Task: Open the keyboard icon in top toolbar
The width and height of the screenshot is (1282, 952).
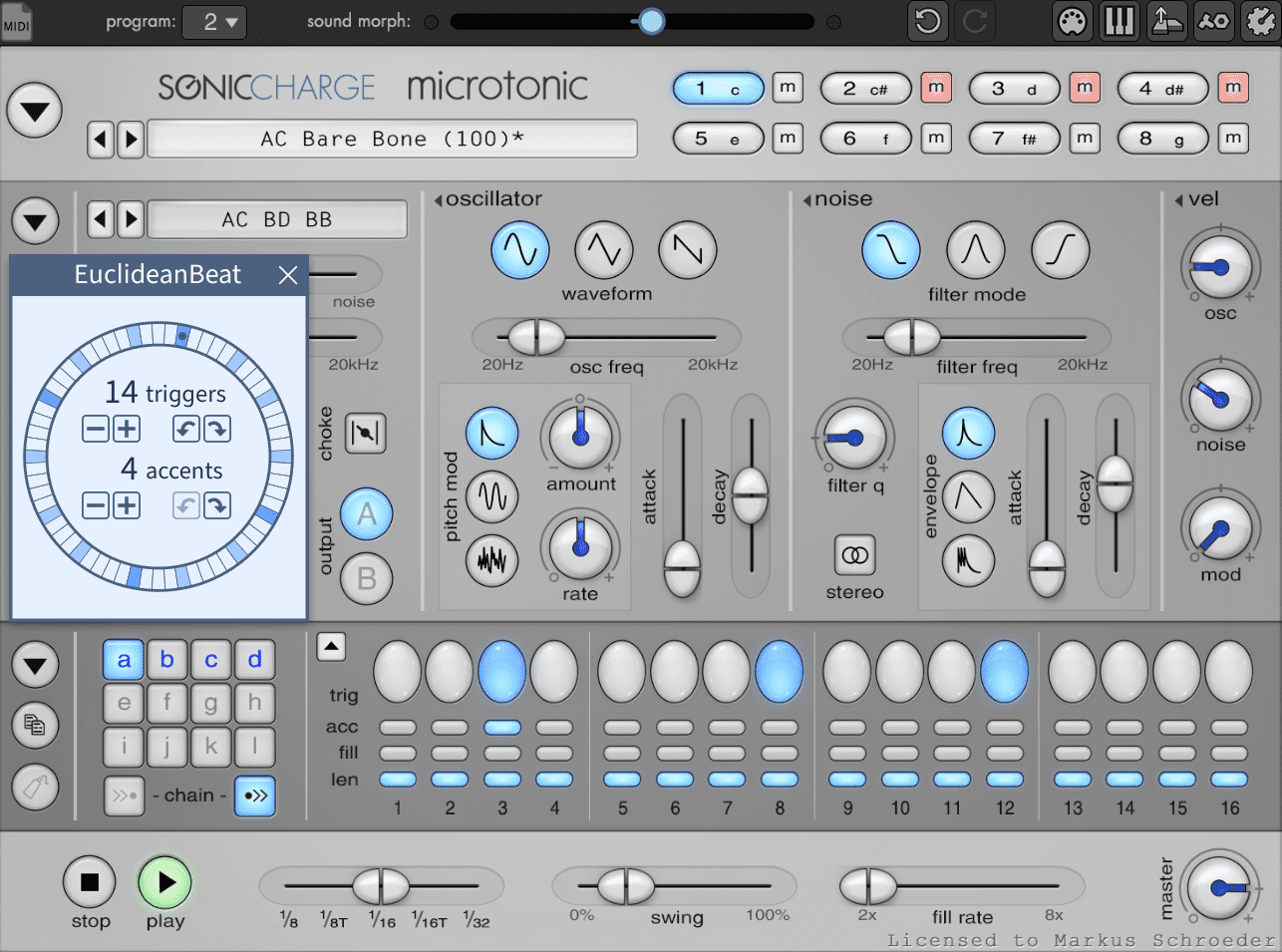Action: click(1119, 21)
